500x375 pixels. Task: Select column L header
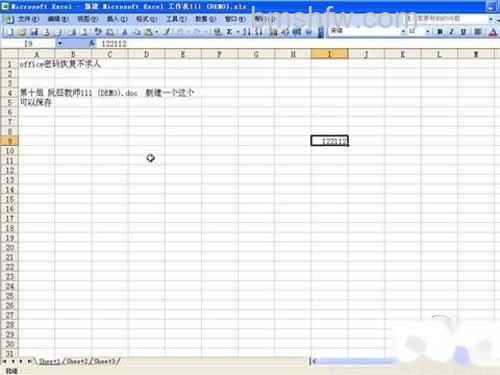pyautogui.click(x=440, y=54)
